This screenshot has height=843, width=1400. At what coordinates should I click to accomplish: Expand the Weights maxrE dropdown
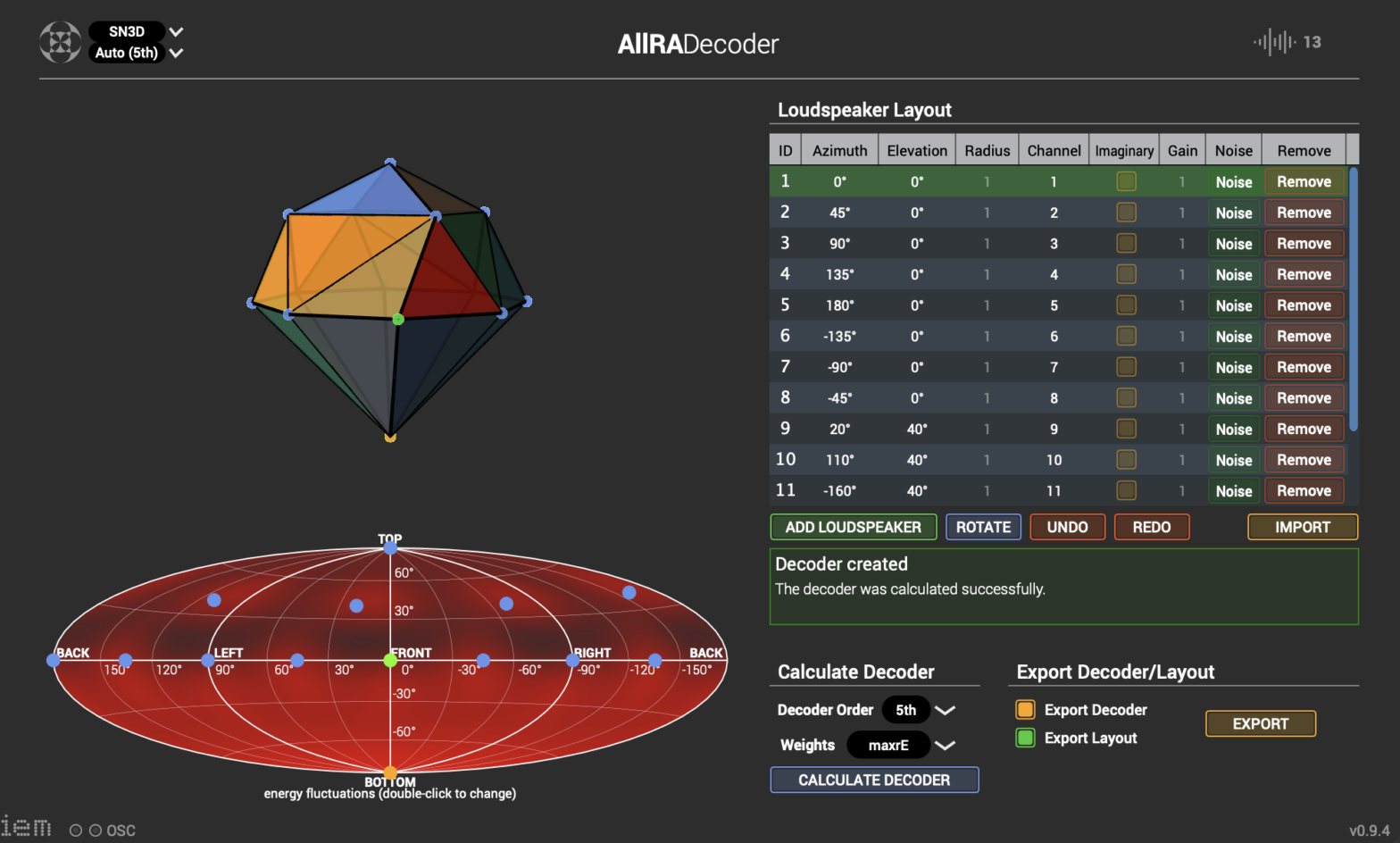coord(900,745)
